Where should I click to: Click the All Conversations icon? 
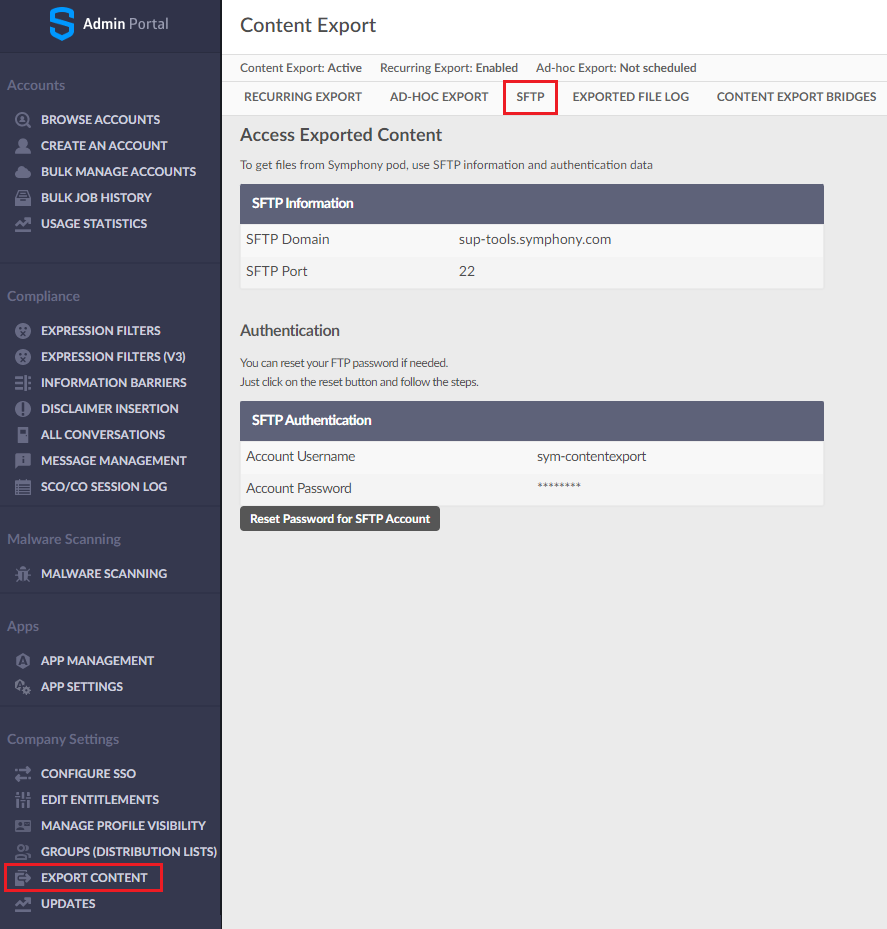tap(23, 435)
